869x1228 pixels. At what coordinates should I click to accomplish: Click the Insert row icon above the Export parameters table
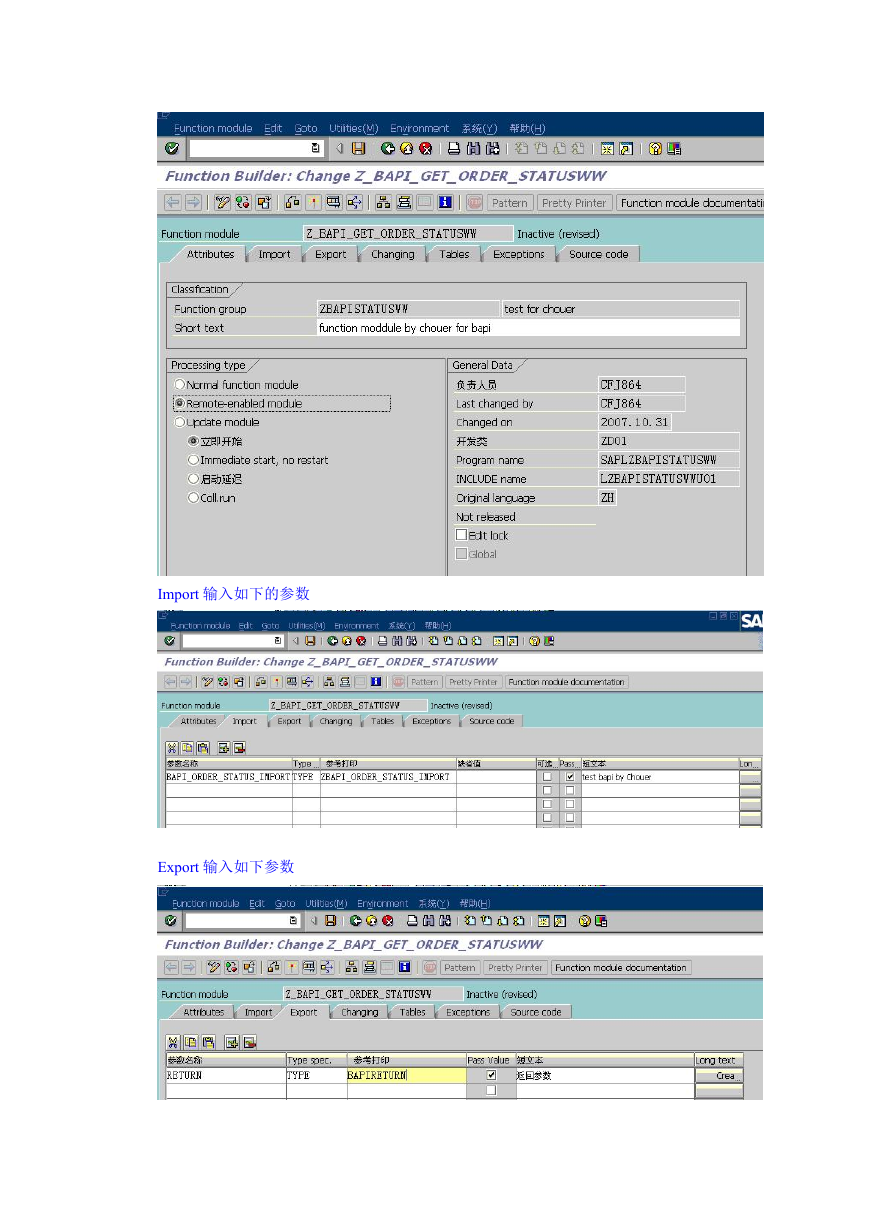click(x=231, y=1041)
